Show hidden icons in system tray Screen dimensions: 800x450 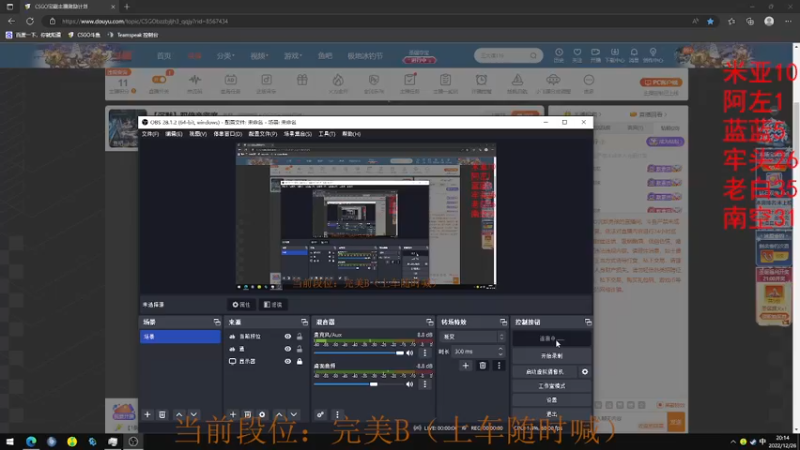(x=733, y=442)
